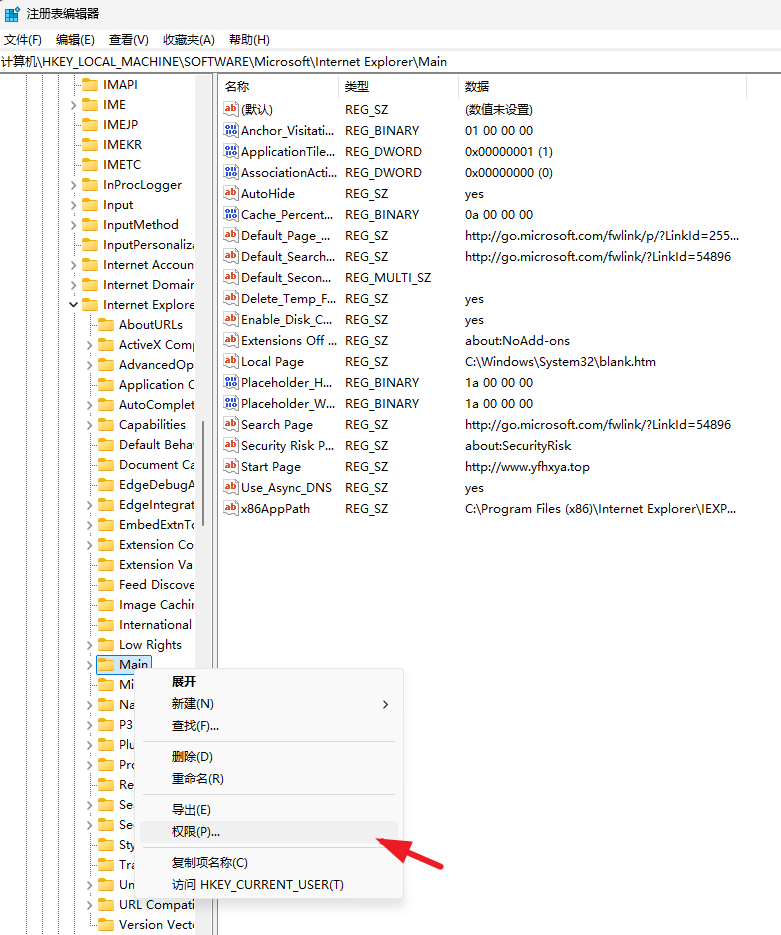Collapse the Internet Explorer tree node

[74, 305]
